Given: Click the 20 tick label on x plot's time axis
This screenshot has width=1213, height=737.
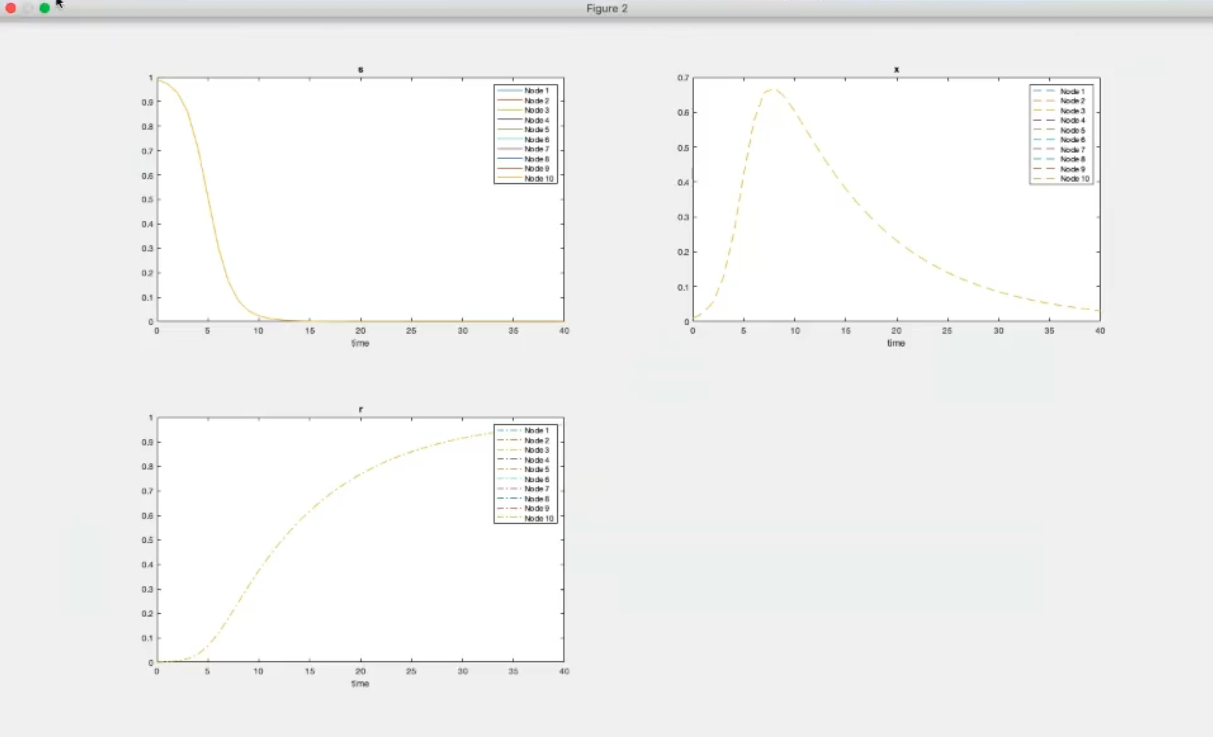Looking at the screenshot, I should [896, 330].
